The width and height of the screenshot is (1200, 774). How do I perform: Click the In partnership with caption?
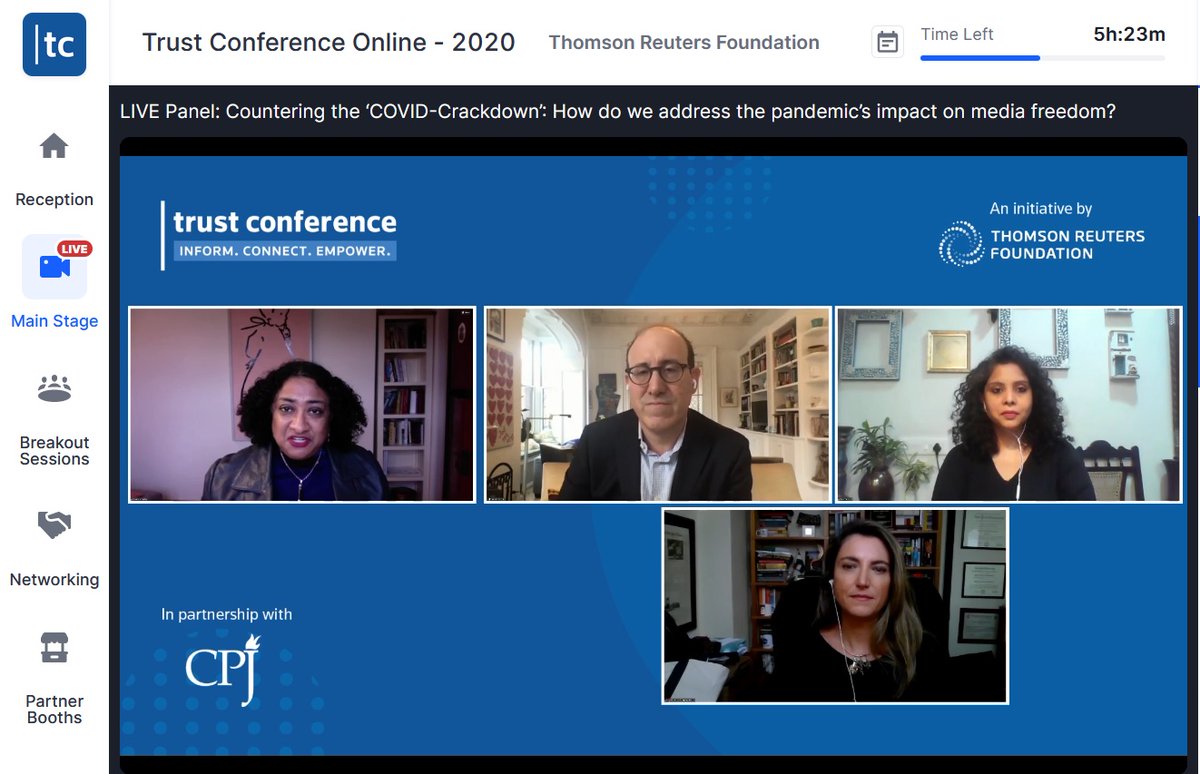coord(227,614)
